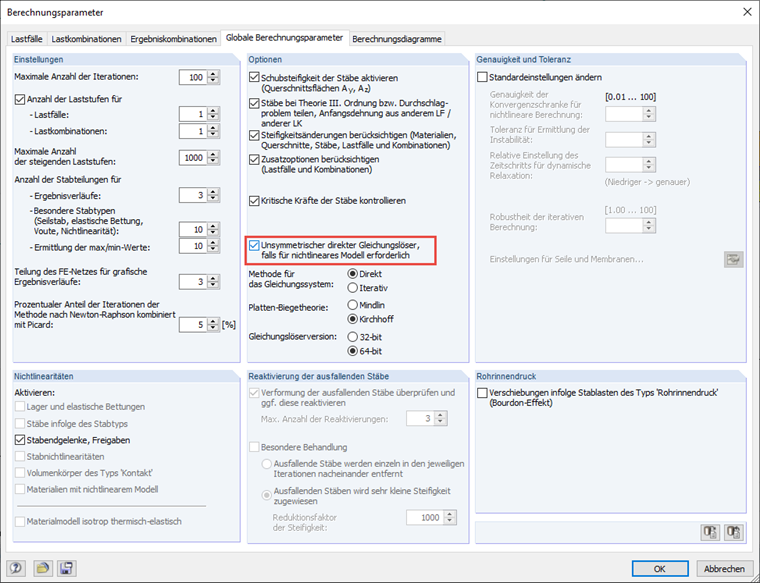Increase Besondere Stabtypen division spinner
Viewport: 760px width, 583px height.
pyautogui.click(x=214, y=226)
